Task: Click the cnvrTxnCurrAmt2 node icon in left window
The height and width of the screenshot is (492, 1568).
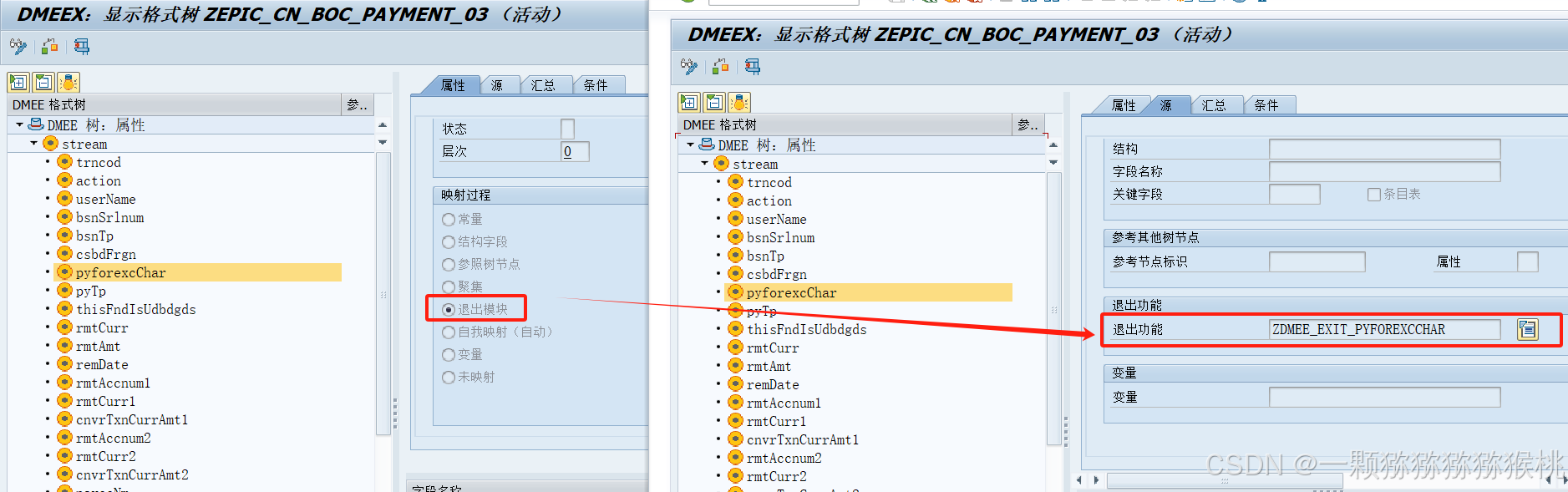Action: (64, 474)
